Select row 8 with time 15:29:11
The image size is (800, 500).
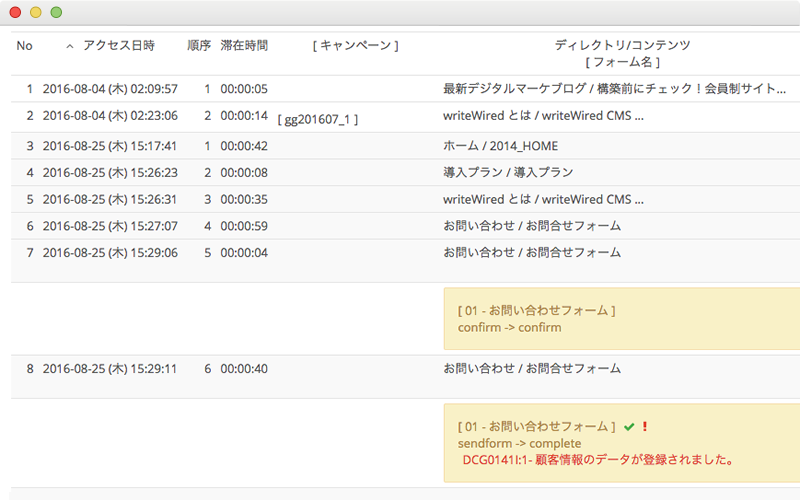coord(406,377)
